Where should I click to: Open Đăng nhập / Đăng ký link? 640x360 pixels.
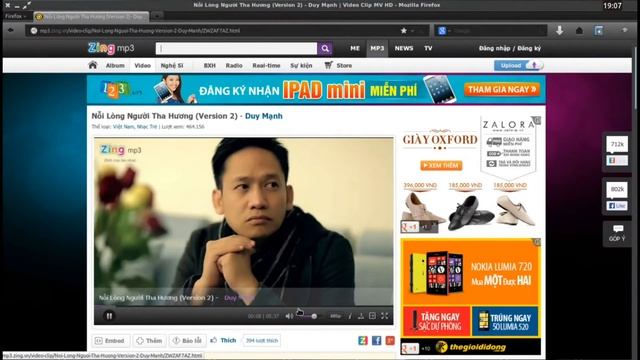coord(509,48)
